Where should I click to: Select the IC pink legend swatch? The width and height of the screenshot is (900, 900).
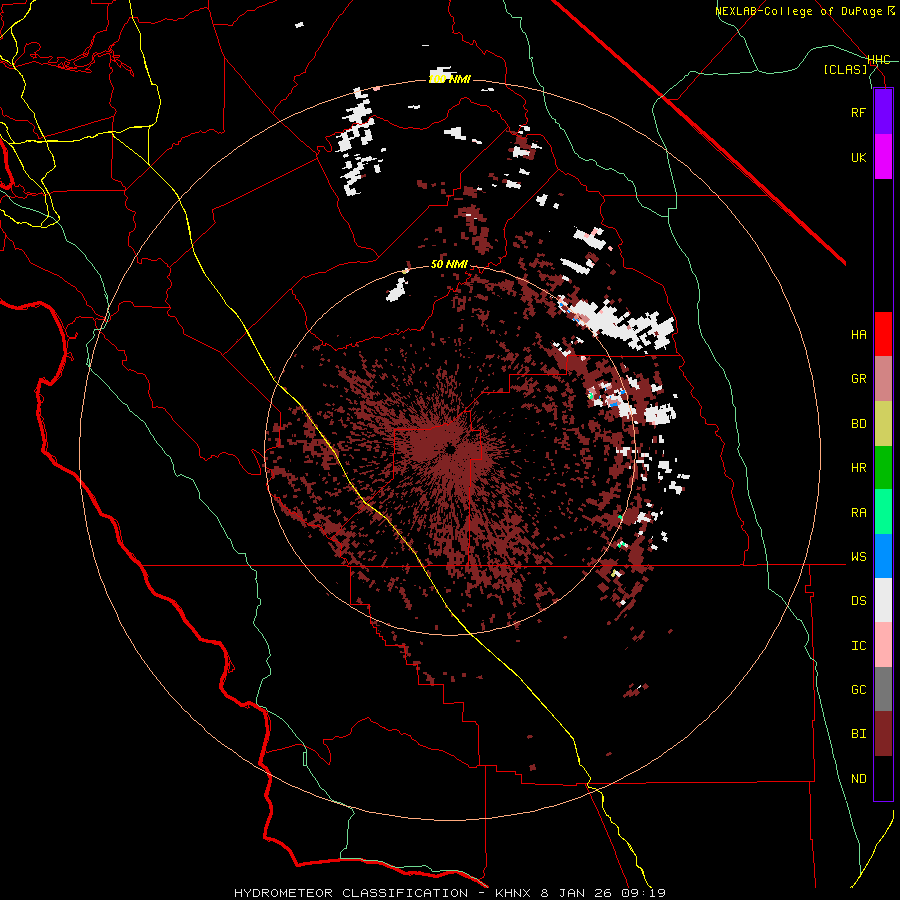point(883,645)
